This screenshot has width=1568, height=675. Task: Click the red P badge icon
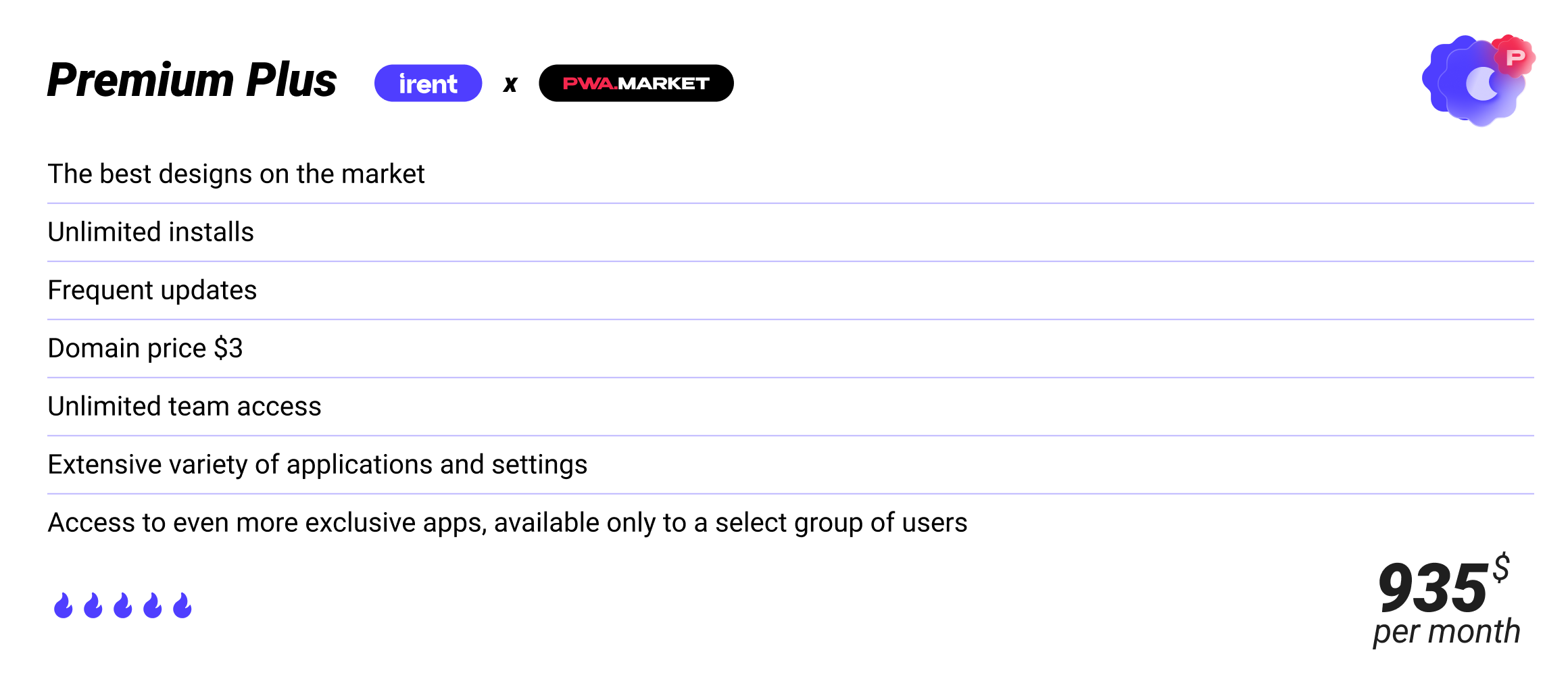click(x=1515, y=57)
